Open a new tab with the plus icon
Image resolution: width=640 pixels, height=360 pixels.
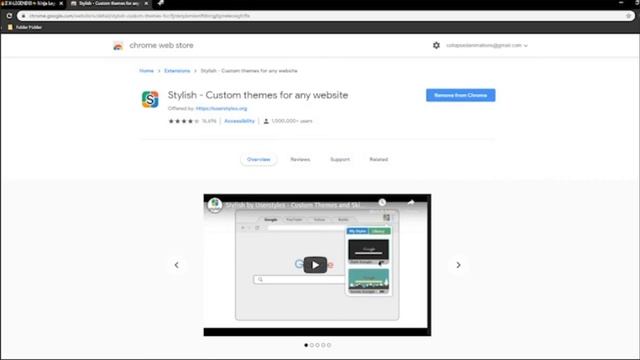click(x=161, y=3)
